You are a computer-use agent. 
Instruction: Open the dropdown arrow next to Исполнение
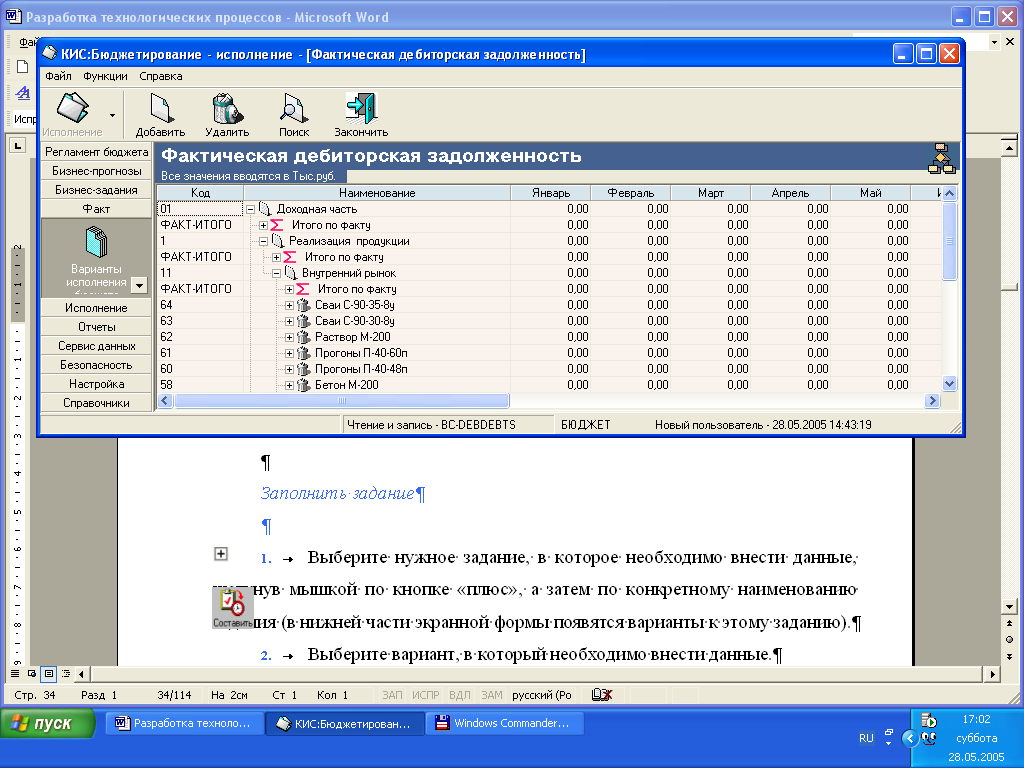tap(112, 116)
